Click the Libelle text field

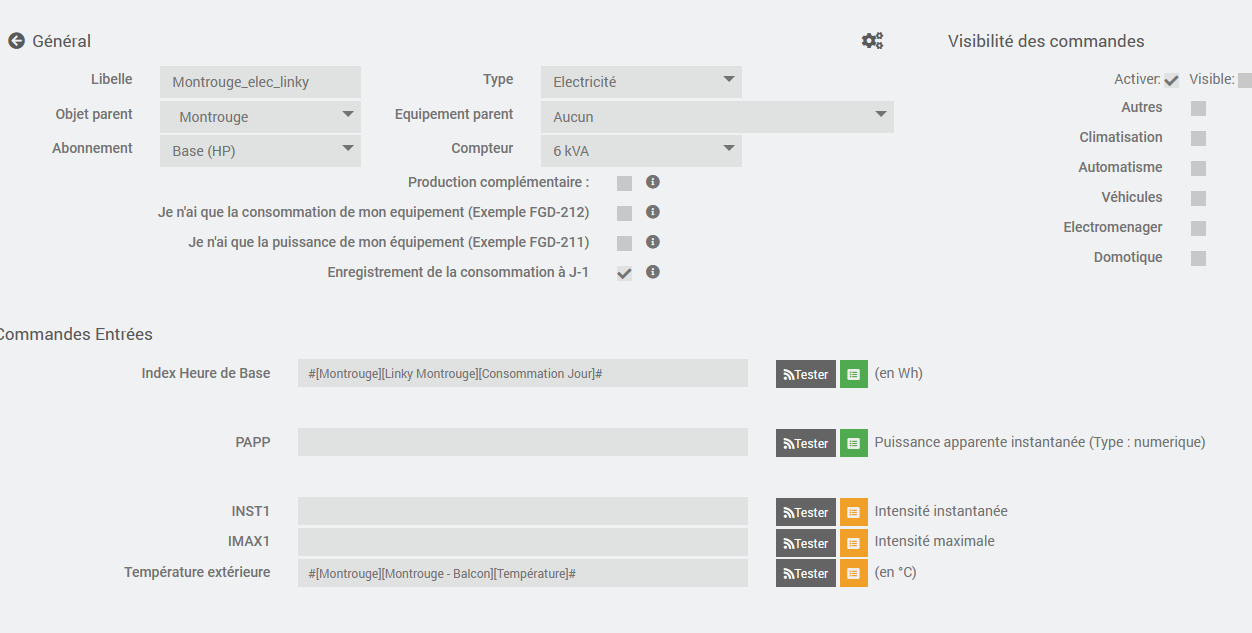coord(260,82)
